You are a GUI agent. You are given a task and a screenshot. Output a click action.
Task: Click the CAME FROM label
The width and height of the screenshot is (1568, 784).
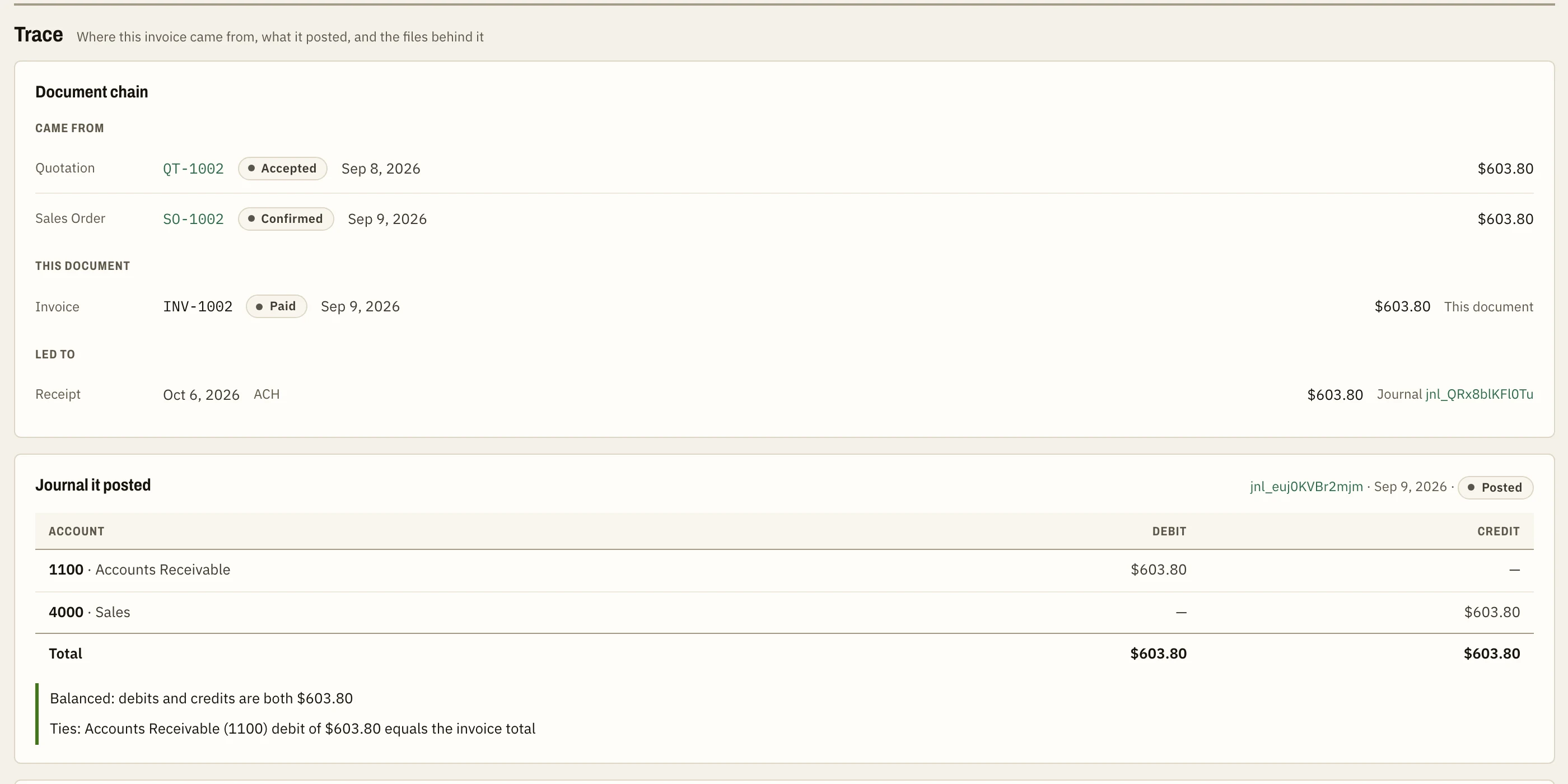[x=69, y=128]
